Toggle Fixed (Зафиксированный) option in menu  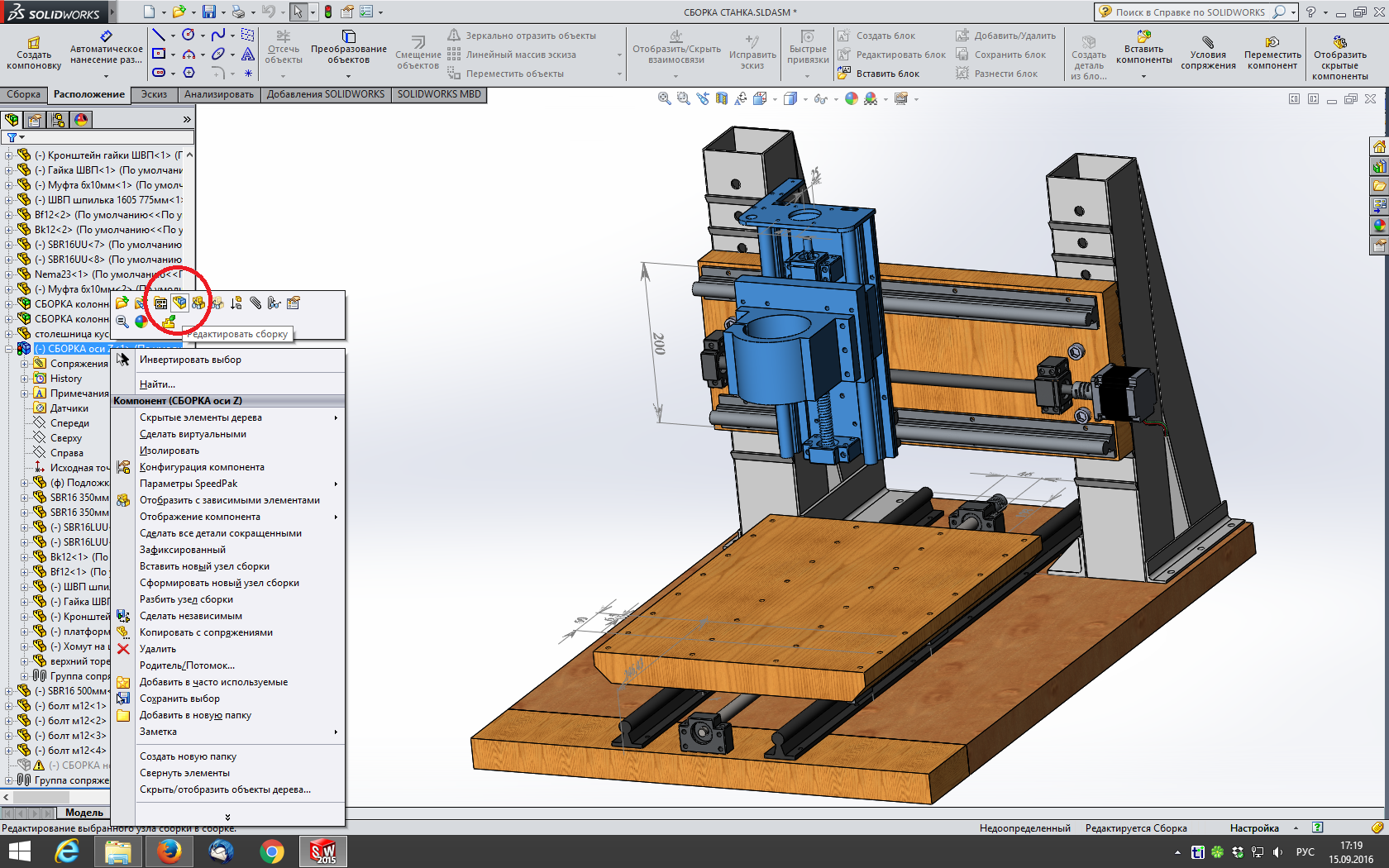click(183, 550)
